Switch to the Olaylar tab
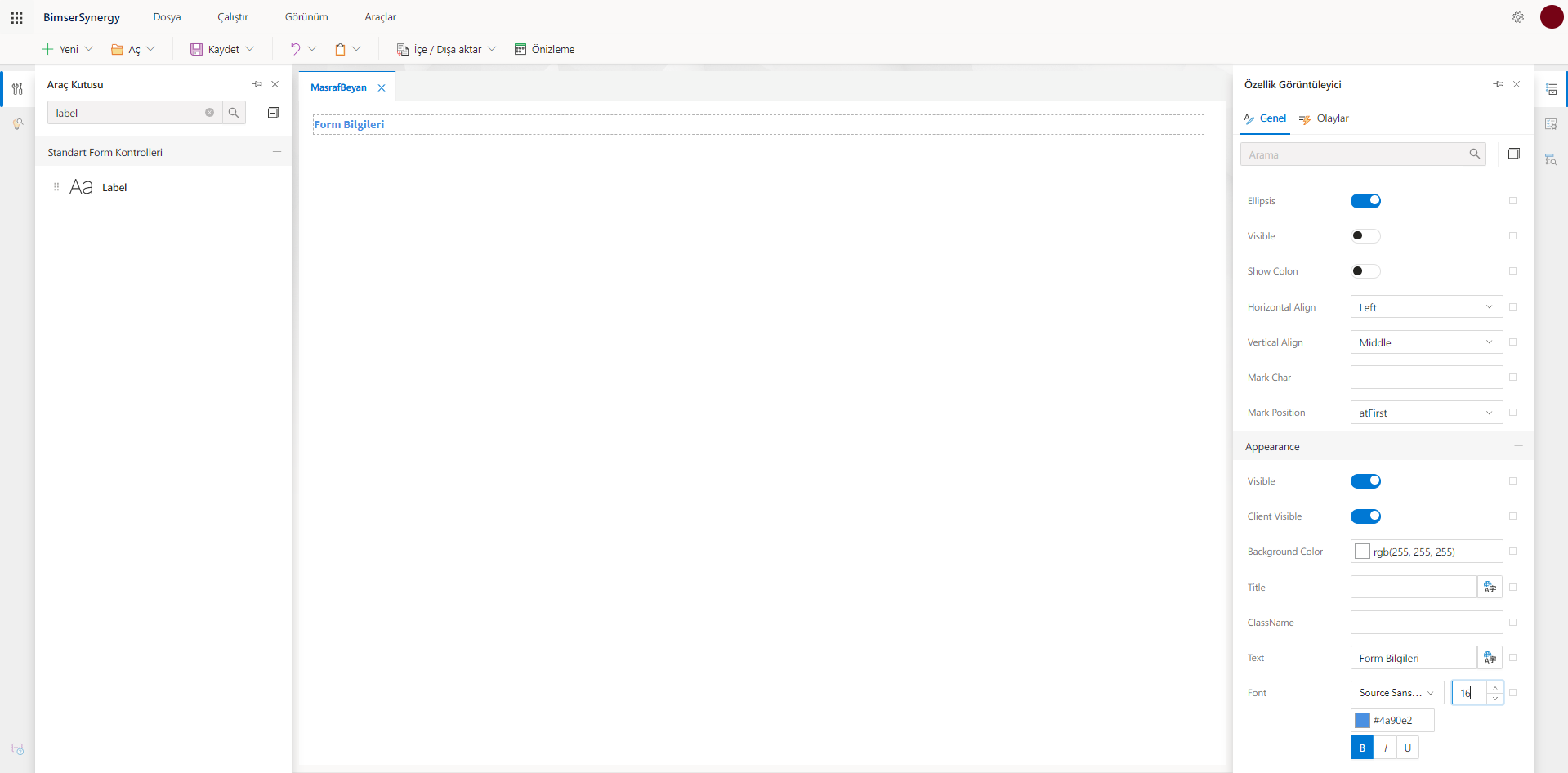This screenshot has width=1568, height=773. coord(1324,118)
